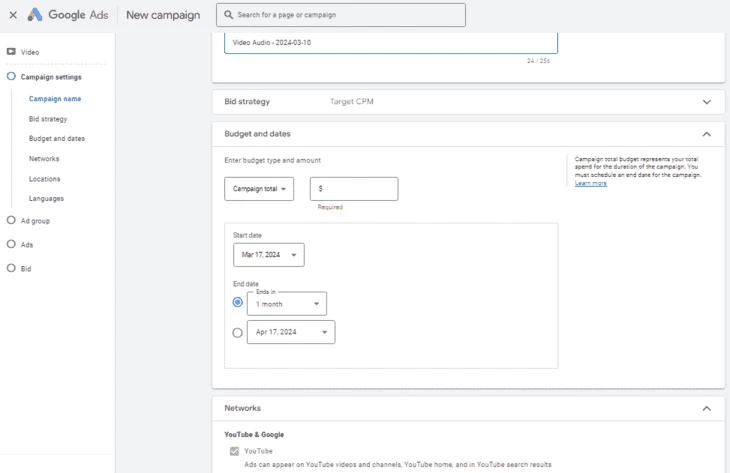
Task: Click the search magnifier icon
Action: point(228,15)
